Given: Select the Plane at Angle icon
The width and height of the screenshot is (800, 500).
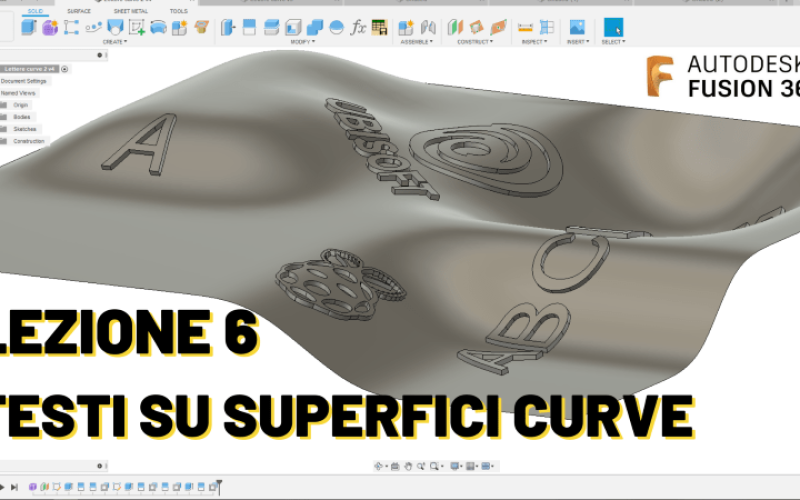Looking at the screenshot, I should [x=477, y=27].
